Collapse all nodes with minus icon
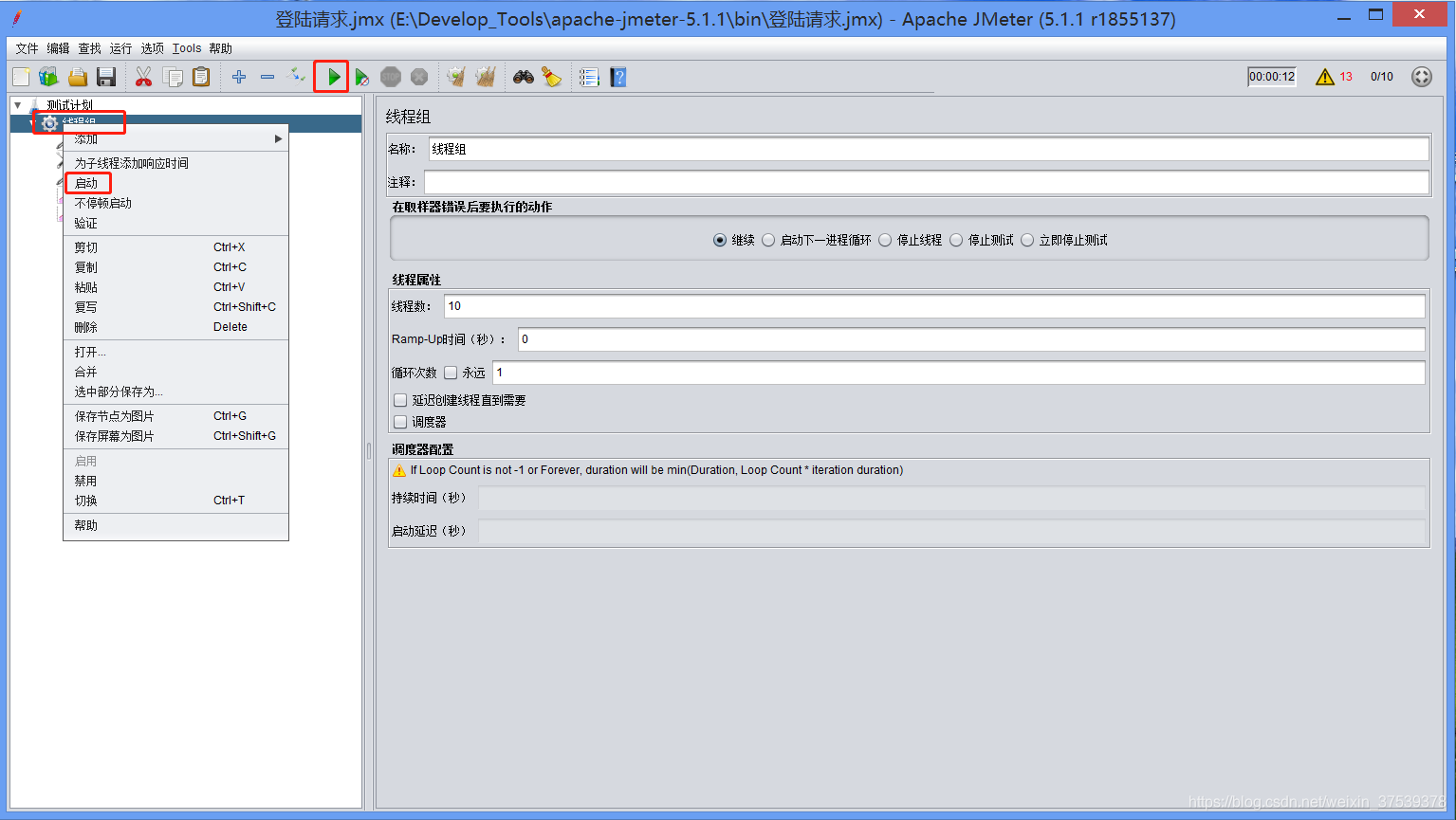The height and width of the screenshot is (820, 1456). pos(267,77)
